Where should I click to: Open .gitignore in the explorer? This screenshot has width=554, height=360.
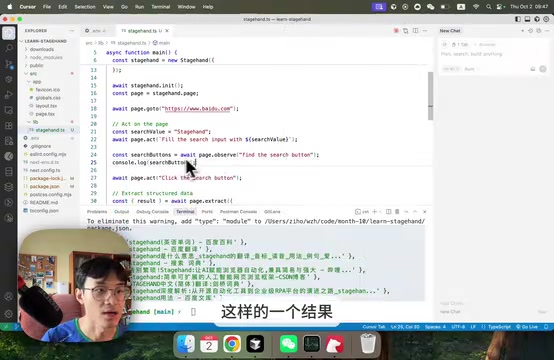(40, 146)
